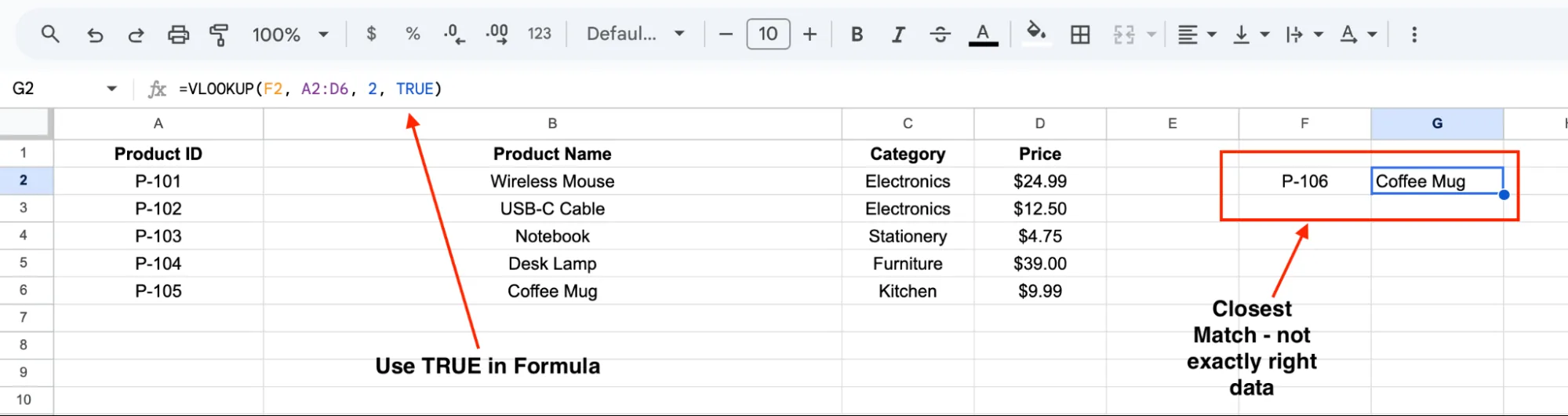The width and height of the screenshot is (1568, 416).
Task: Undo the last action
Action: click(x=95, y=35)
